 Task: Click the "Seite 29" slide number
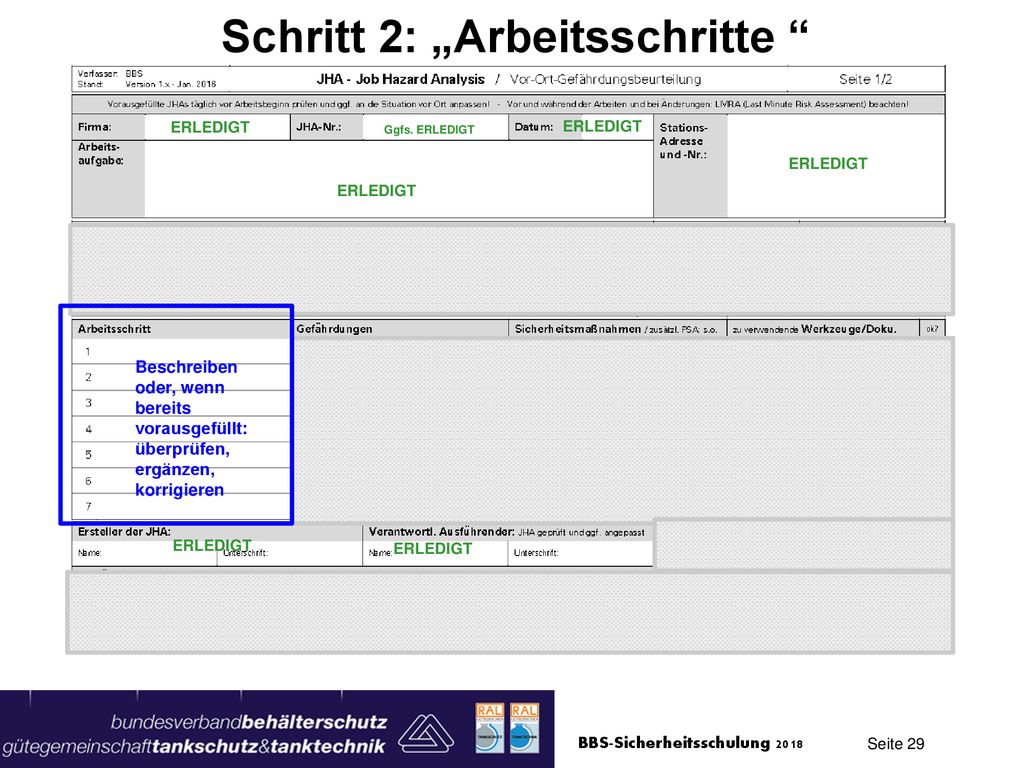(896, 744)
